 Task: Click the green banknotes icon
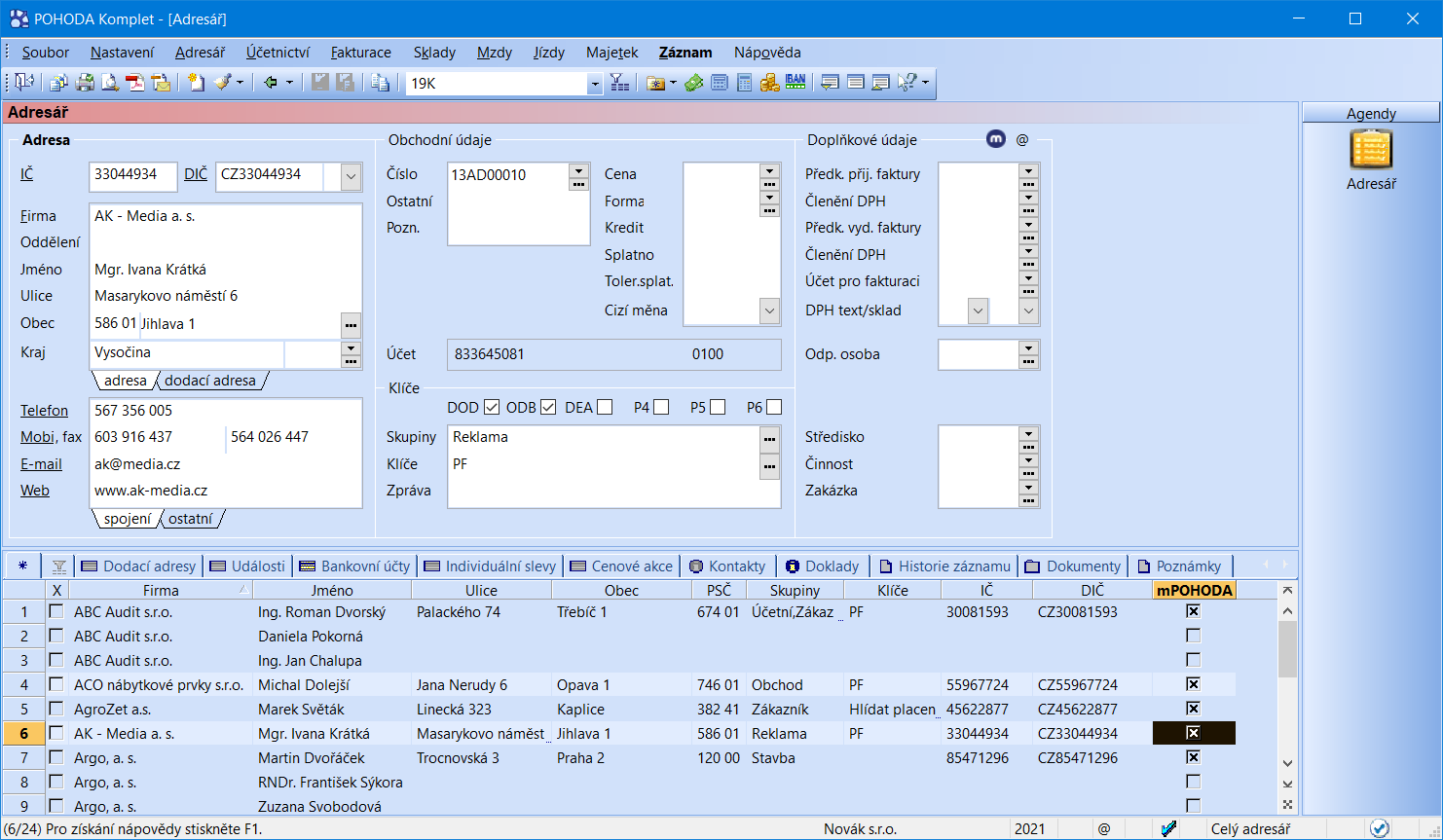[694, 84]
